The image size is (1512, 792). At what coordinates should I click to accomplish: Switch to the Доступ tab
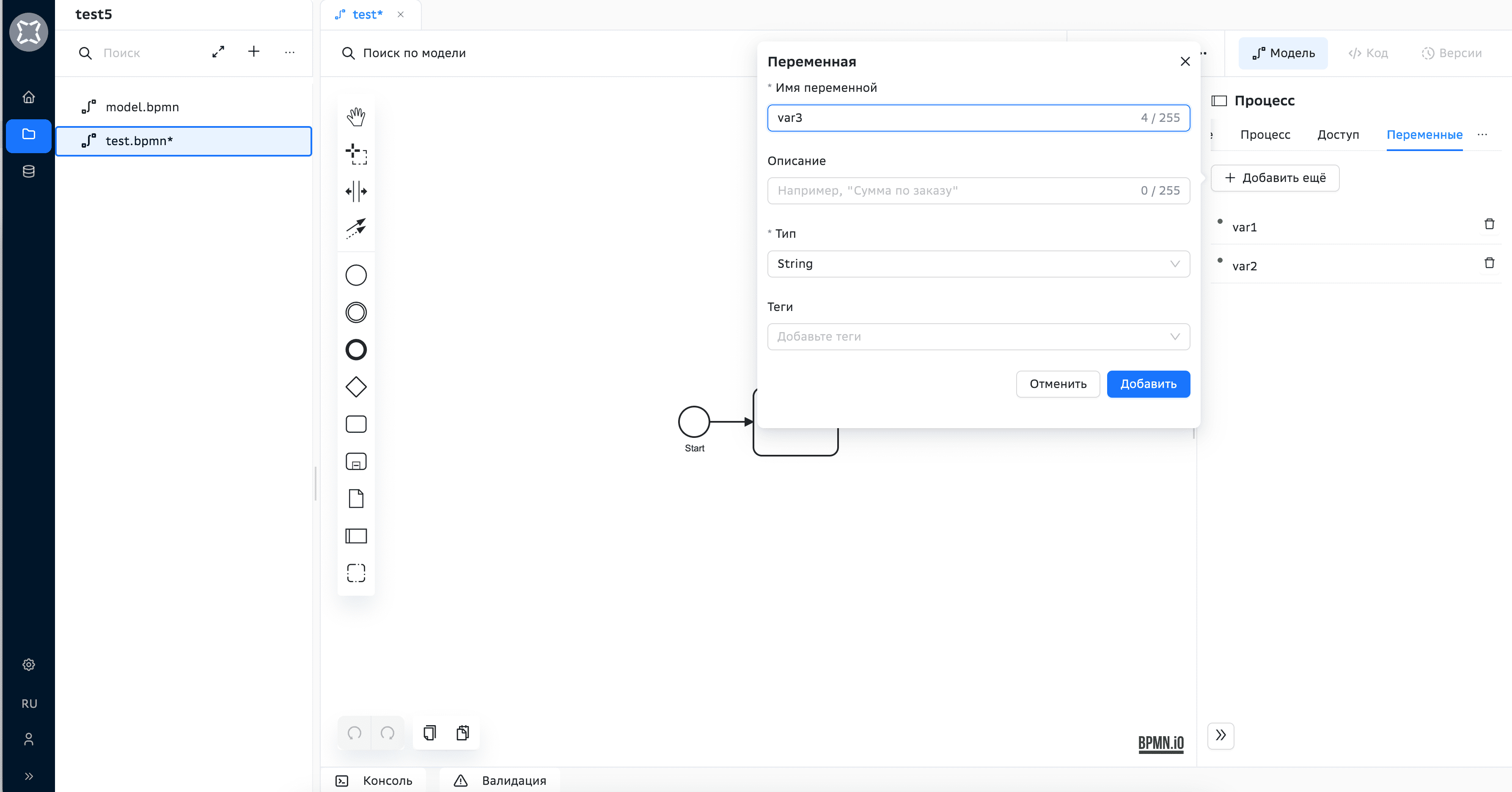point(1338,135)
